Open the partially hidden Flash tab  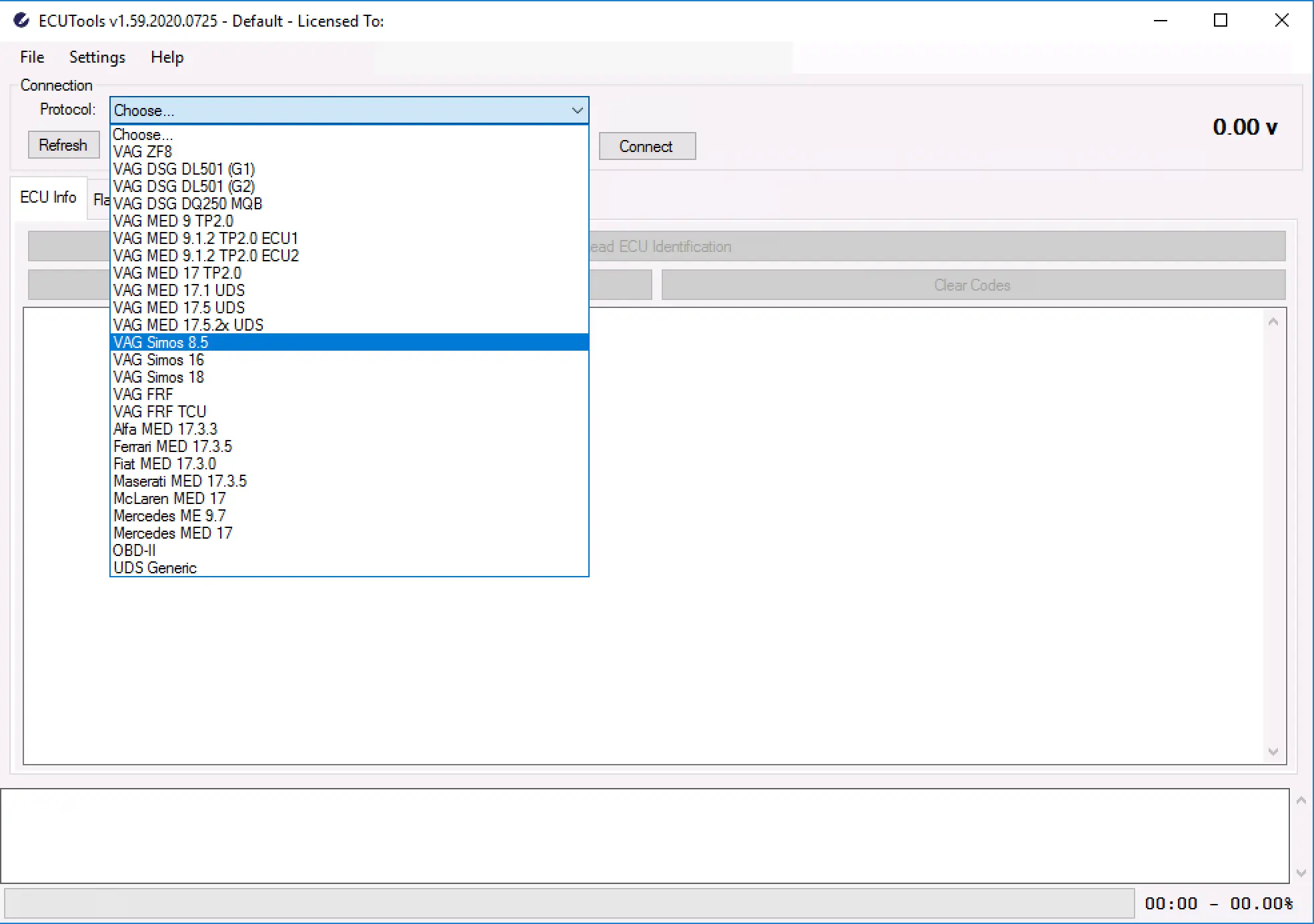(x=100, y=197)
